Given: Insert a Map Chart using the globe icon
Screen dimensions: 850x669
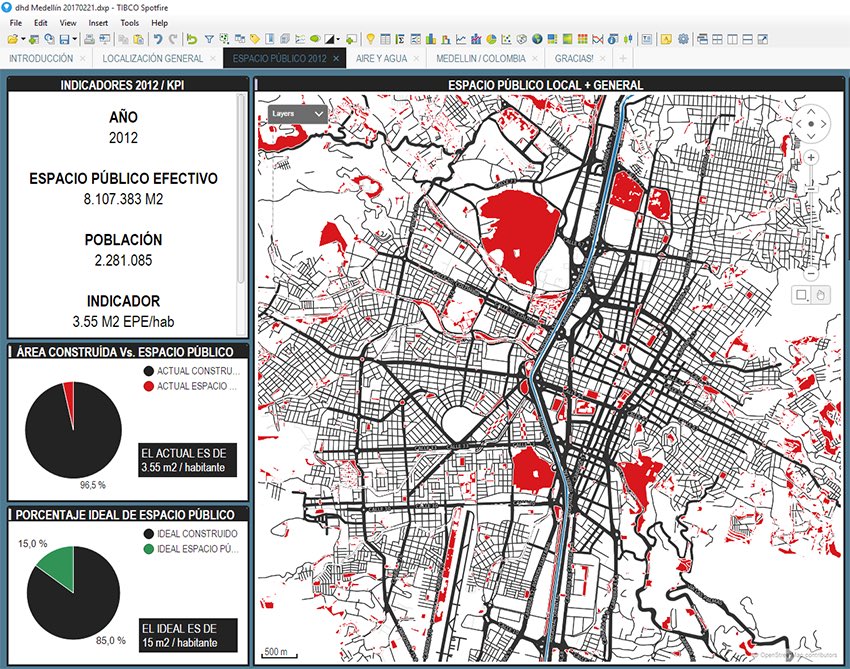Looking at the screenshot, I should pyautogui.click(x=537, y=39).
